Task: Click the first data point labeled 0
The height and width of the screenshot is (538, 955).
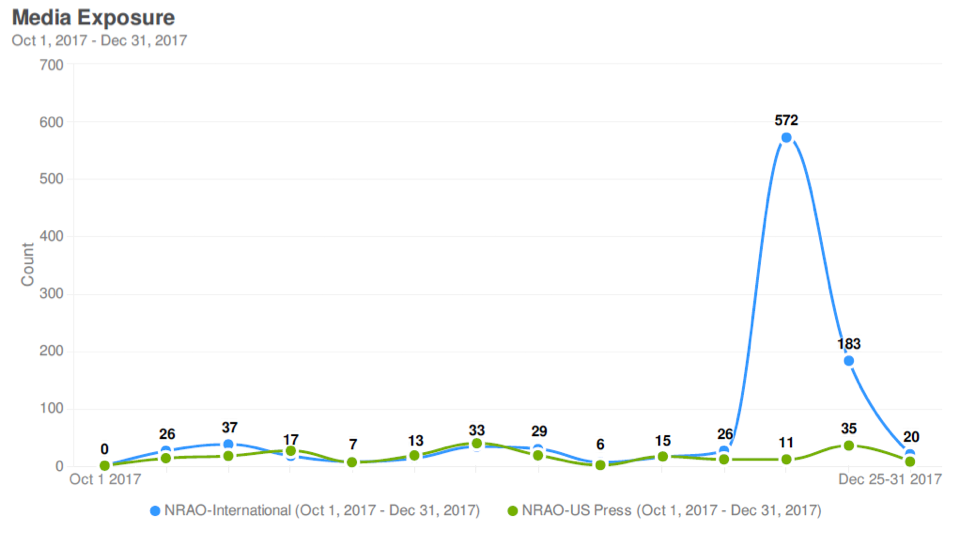Action: coord(104,465)
